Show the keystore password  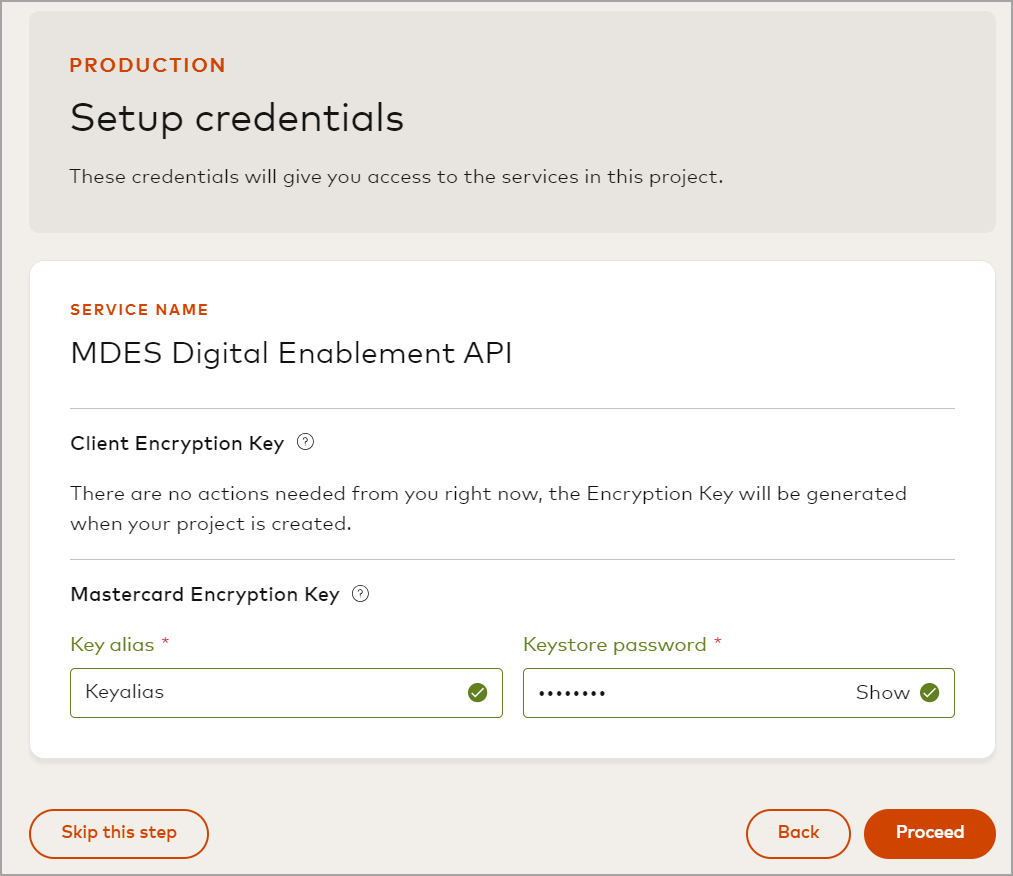click(882, 692)
